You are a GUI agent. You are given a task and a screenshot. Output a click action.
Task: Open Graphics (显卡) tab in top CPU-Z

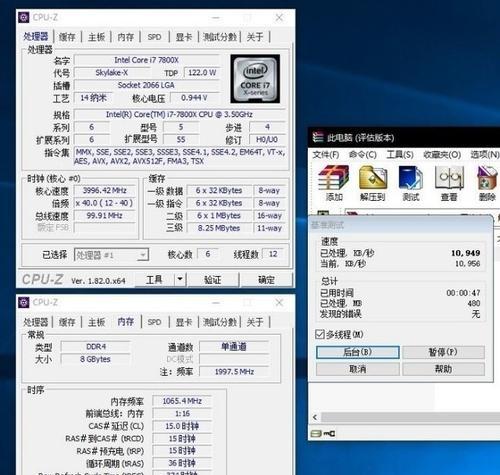[184, 37]
